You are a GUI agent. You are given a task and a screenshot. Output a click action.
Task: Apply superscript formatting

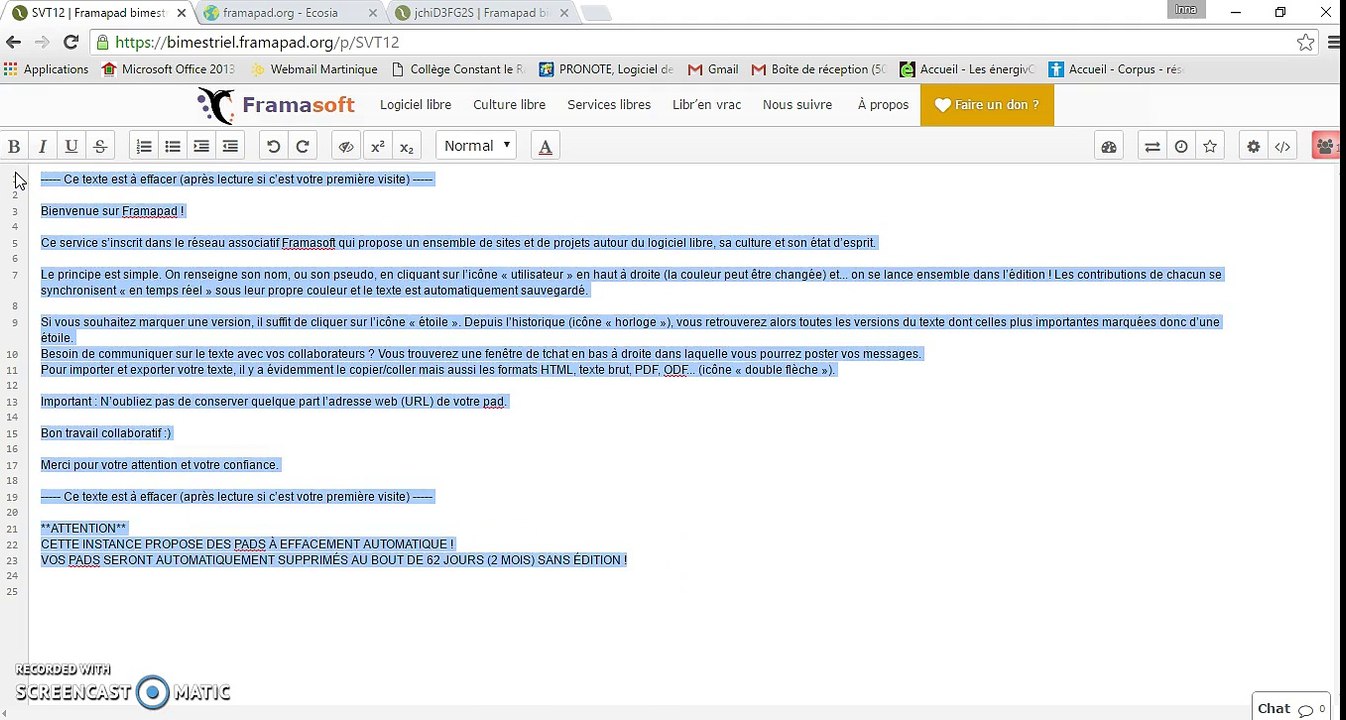pyautogui.click(x=378, y=146)
